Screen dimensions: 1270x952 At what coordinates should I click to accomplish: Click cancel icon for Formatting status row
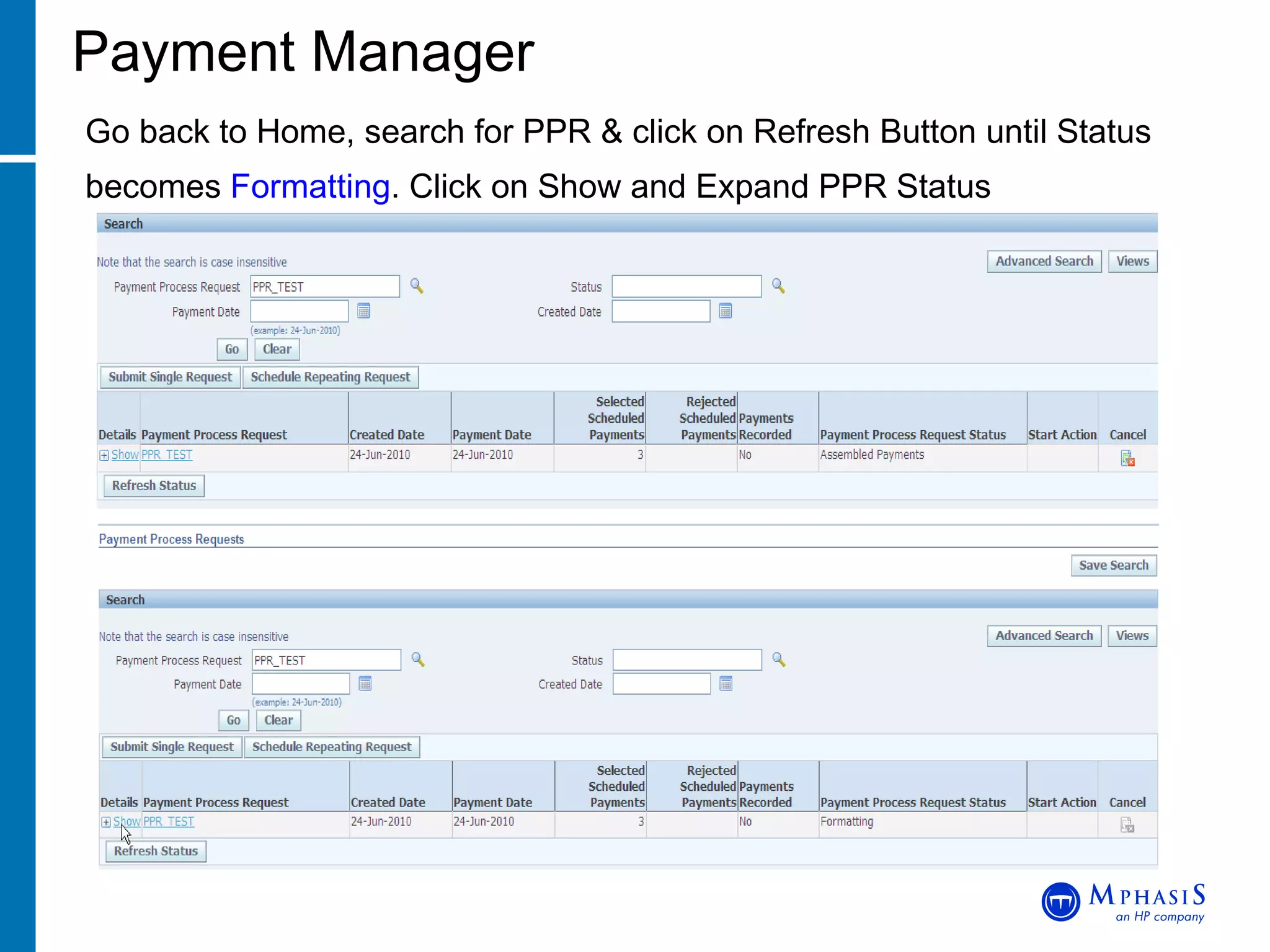[1127, 825]
